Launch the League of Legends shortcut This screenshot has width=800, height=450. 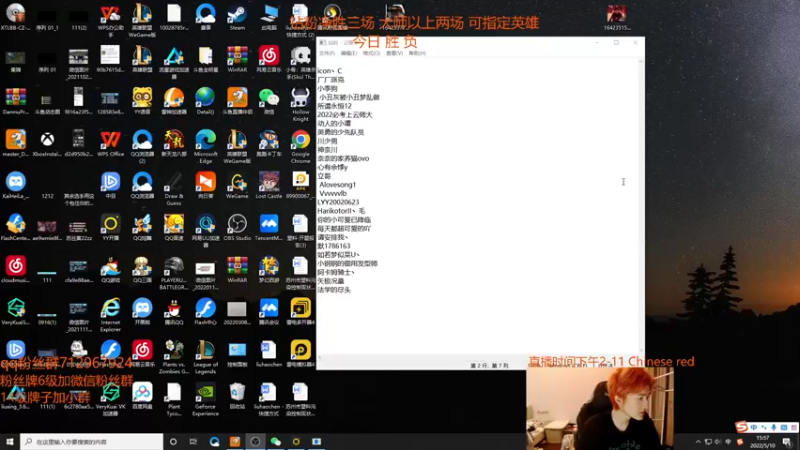206,357
